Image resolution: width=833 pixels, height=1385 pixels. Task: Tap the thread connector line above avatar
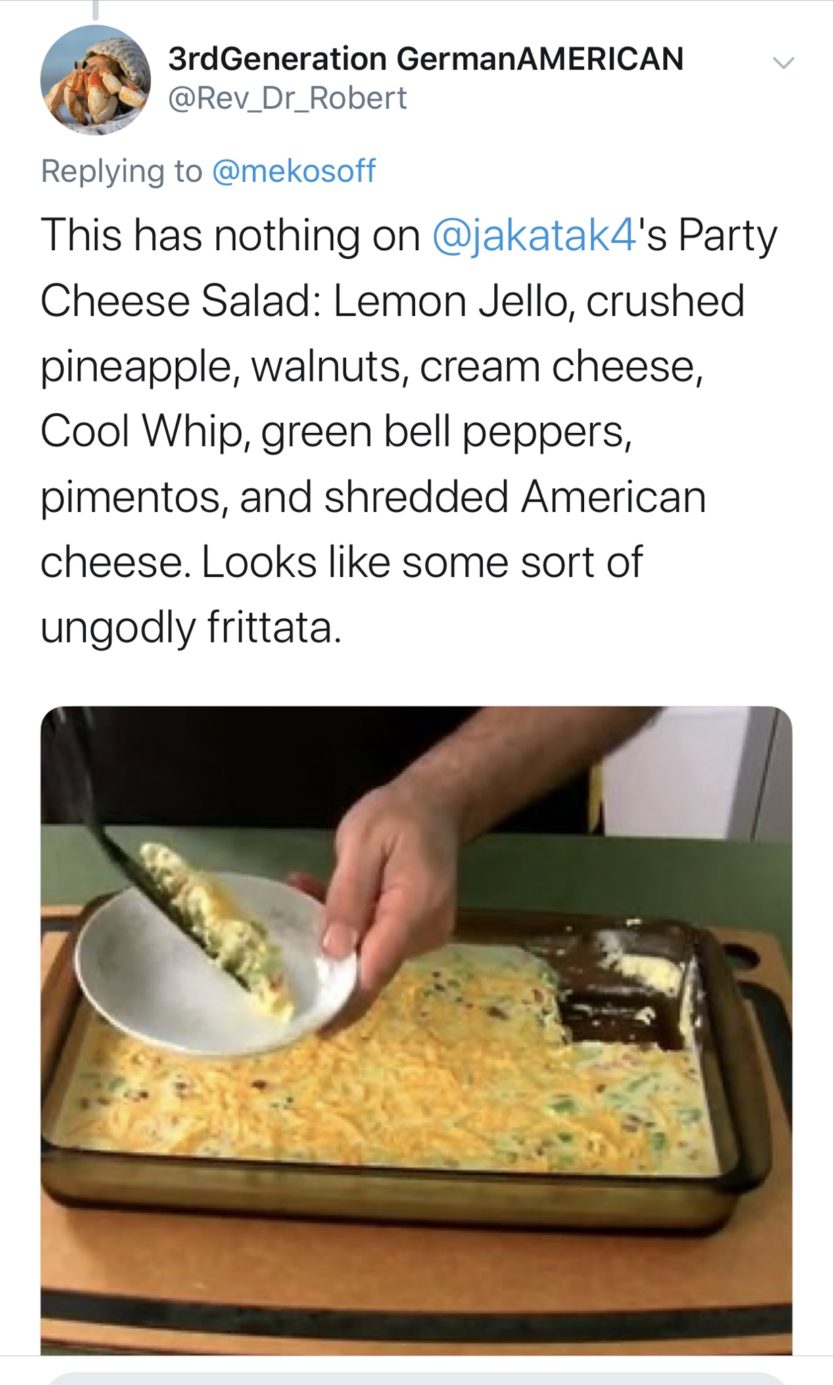95,10
